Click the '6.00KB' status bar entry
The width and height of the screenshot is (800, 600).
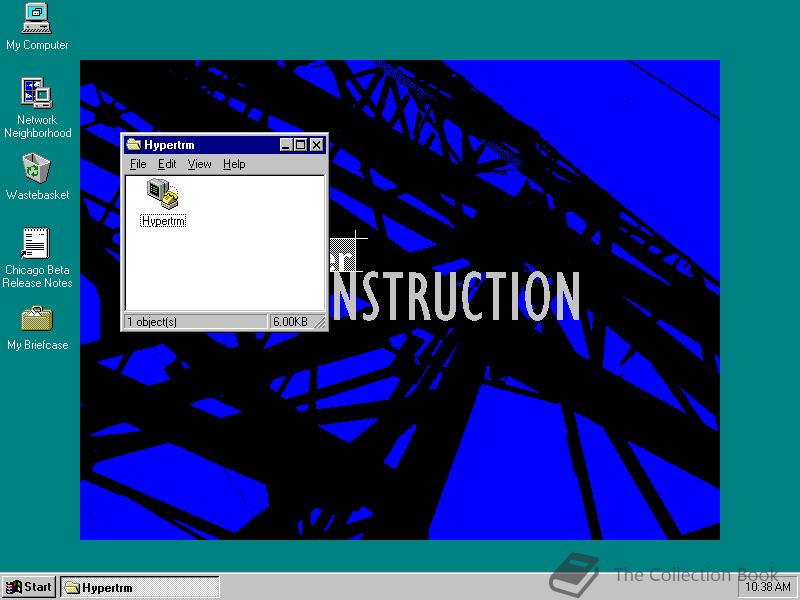tap(290, 322)
